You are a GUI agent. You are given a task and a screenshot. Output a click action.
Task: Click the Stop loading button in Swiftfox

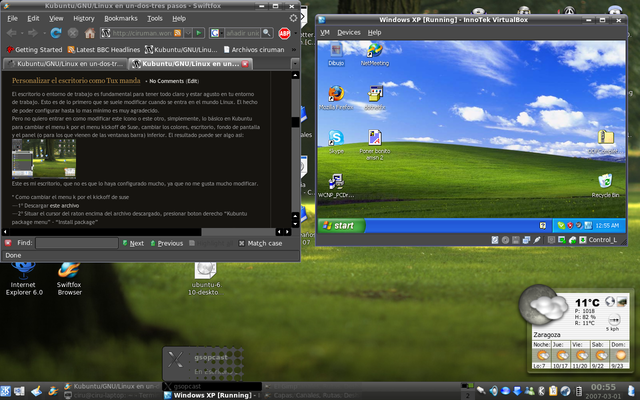click(73, 33)
